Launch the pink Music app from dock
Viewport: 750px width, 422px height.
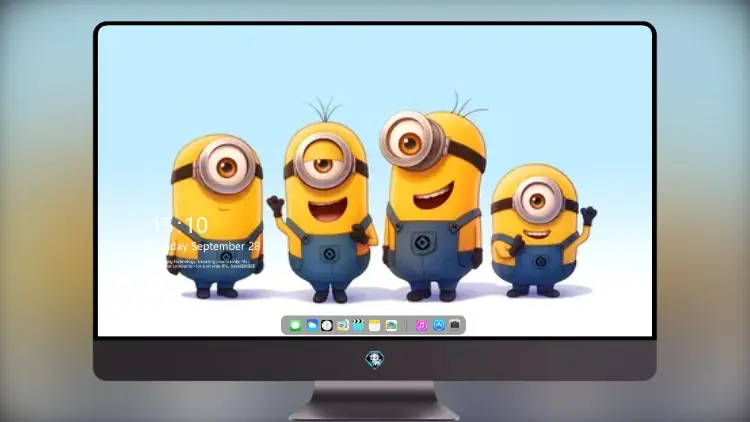tap(421, 325)
